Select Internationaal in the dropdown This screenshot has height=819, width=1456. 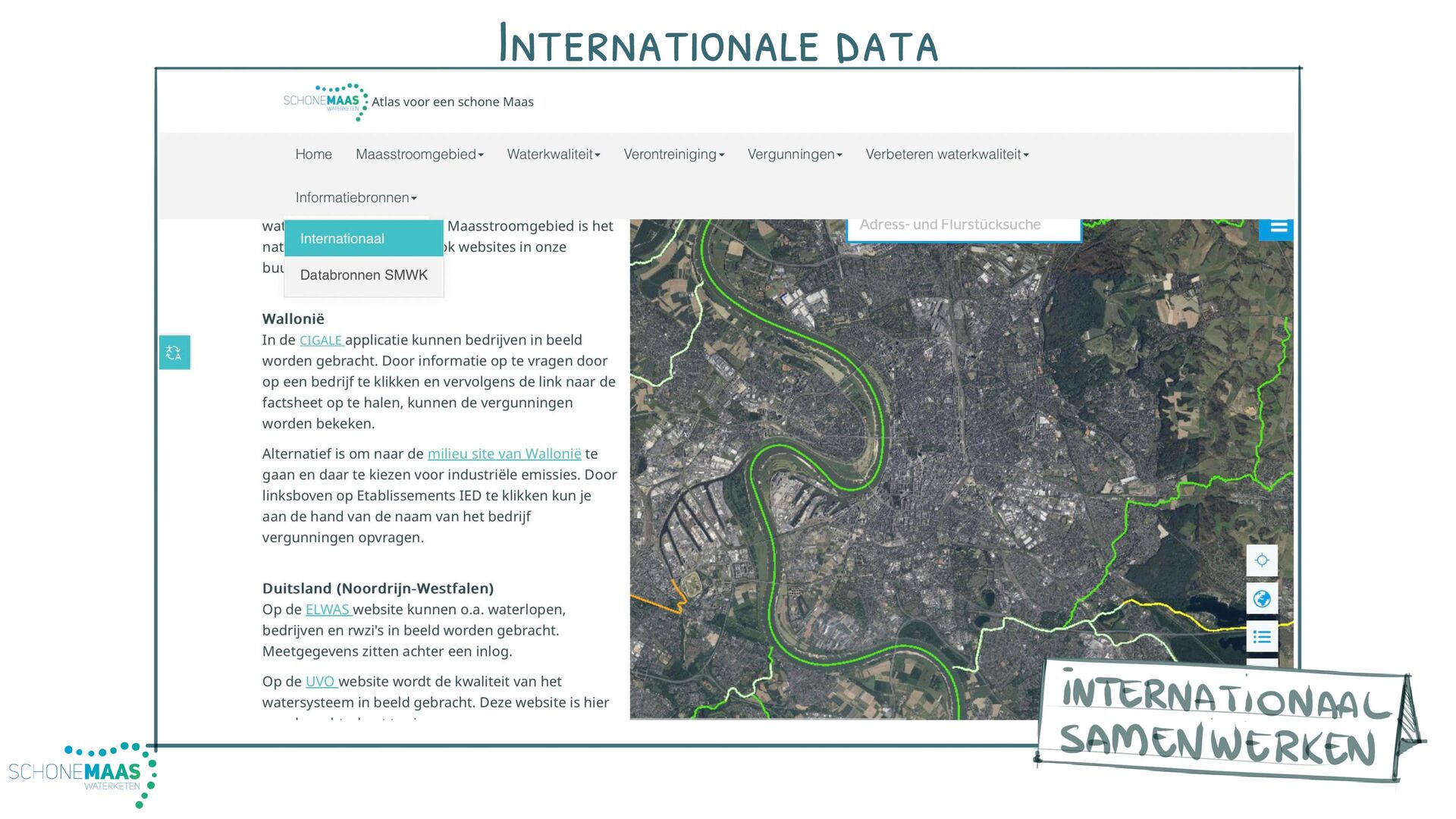pyautogui.click(x=342, y=239)
